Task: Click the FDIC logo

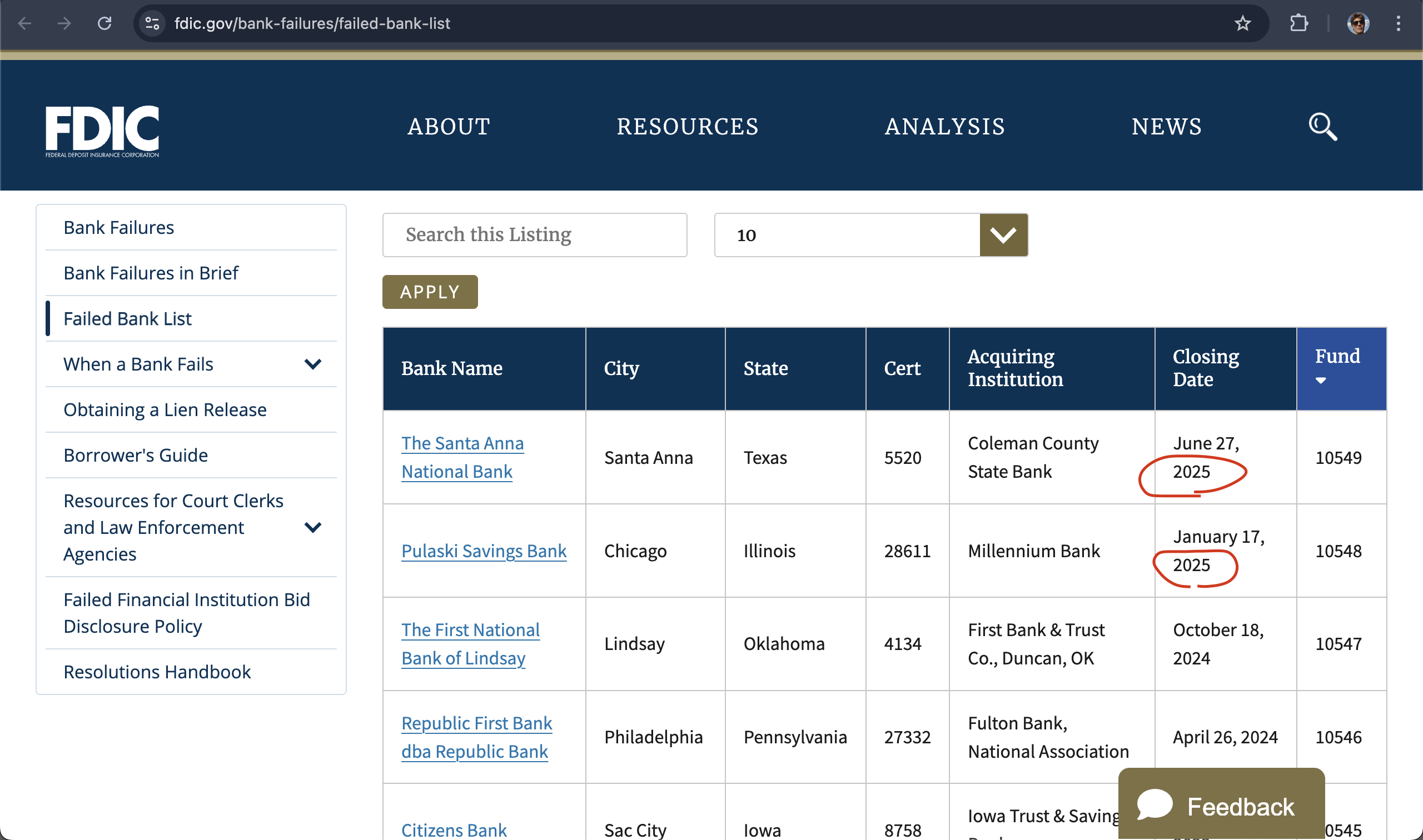Action: pyautogui.click(x=102, y=131)
